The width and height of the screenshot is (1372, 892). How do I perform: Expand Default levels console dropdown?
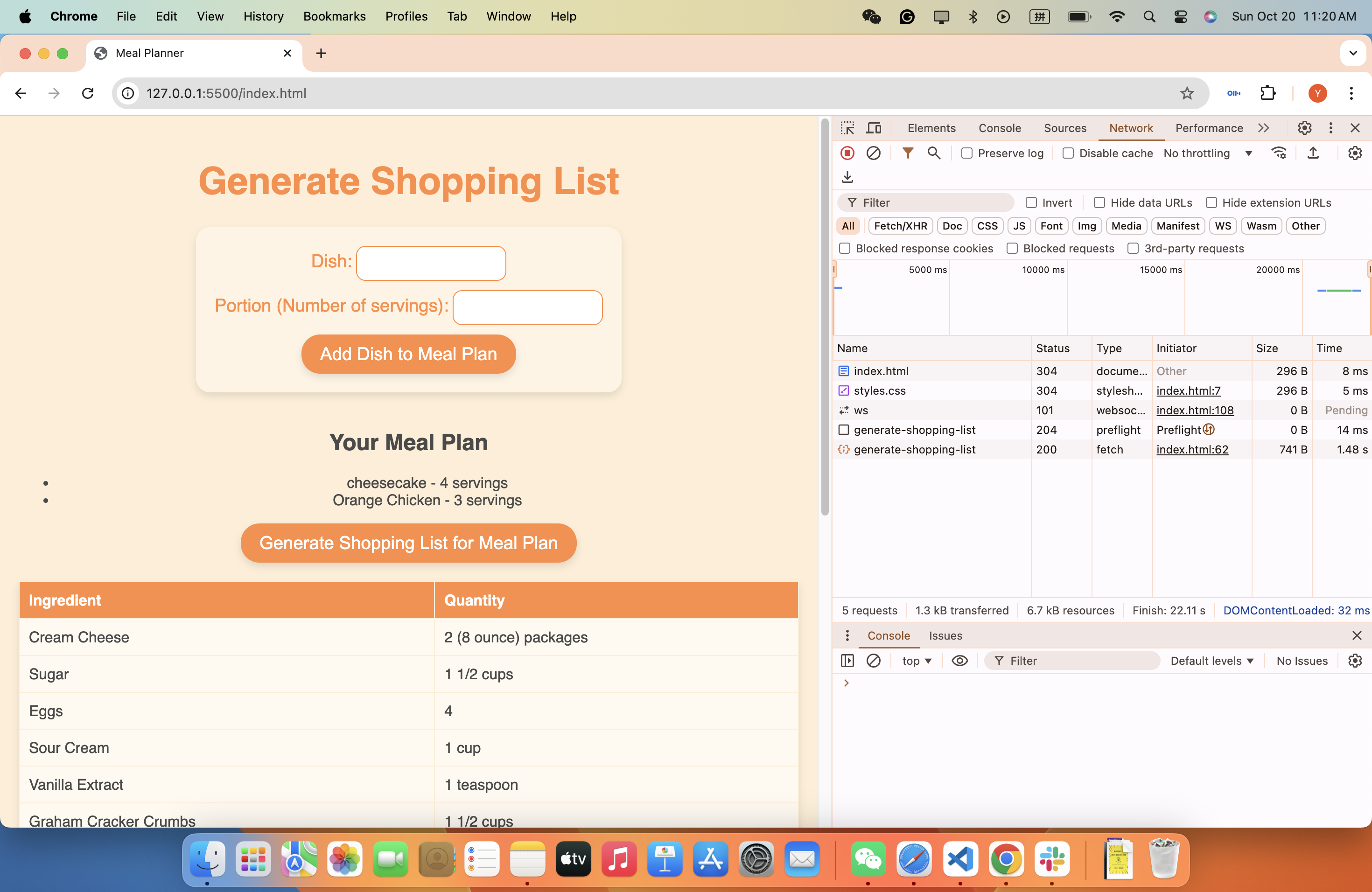pos(1211,661)
